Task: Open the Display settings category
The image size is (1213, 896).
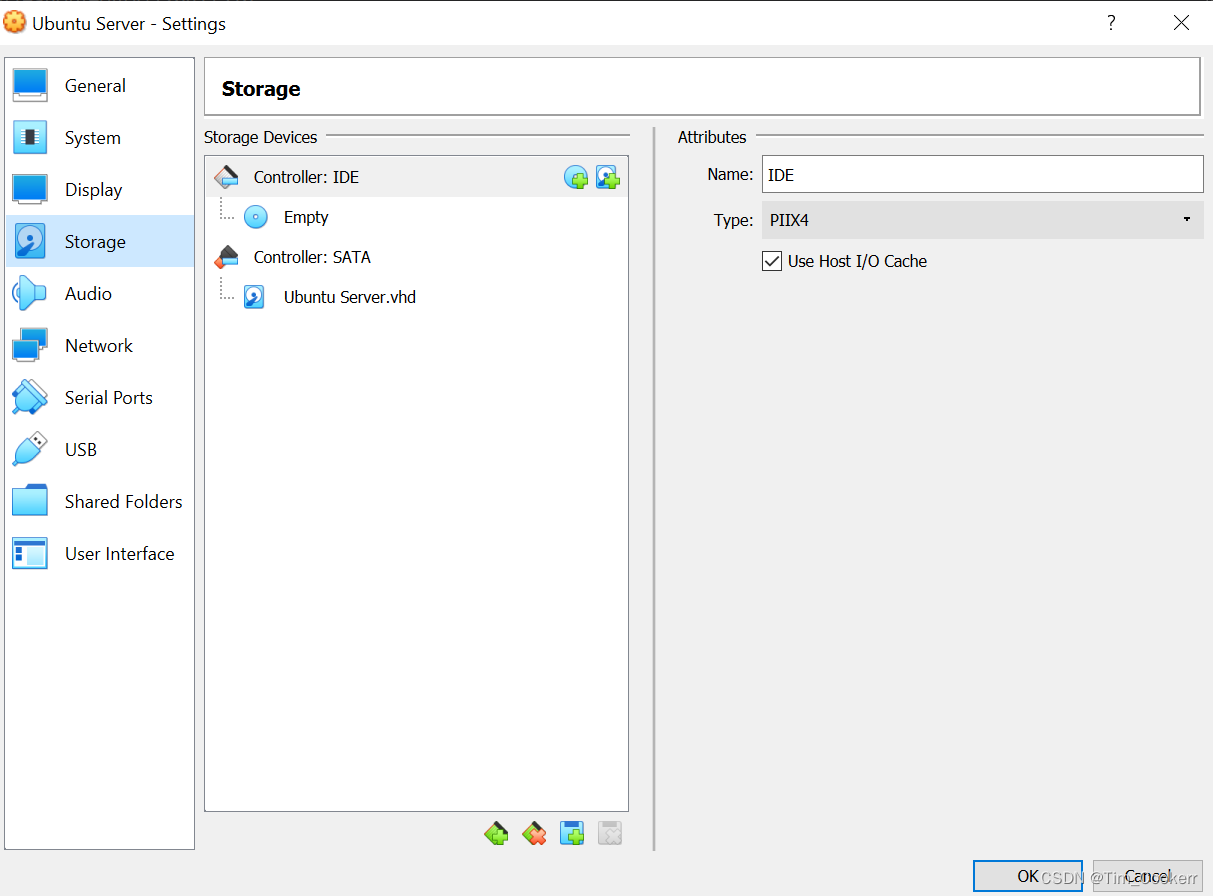Action: tap(100, 190)
